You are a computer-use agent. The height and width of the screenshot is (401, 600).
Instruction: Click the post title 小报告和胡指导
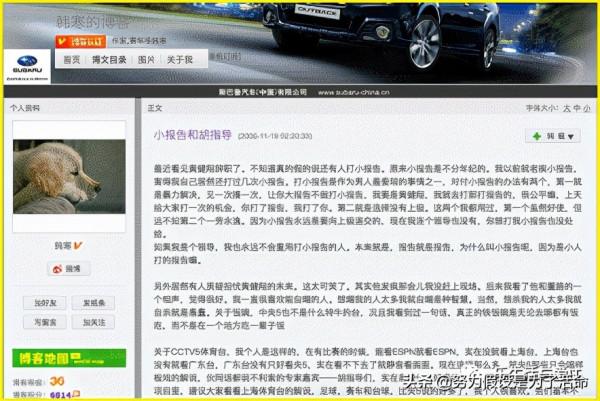coord(193,135)
